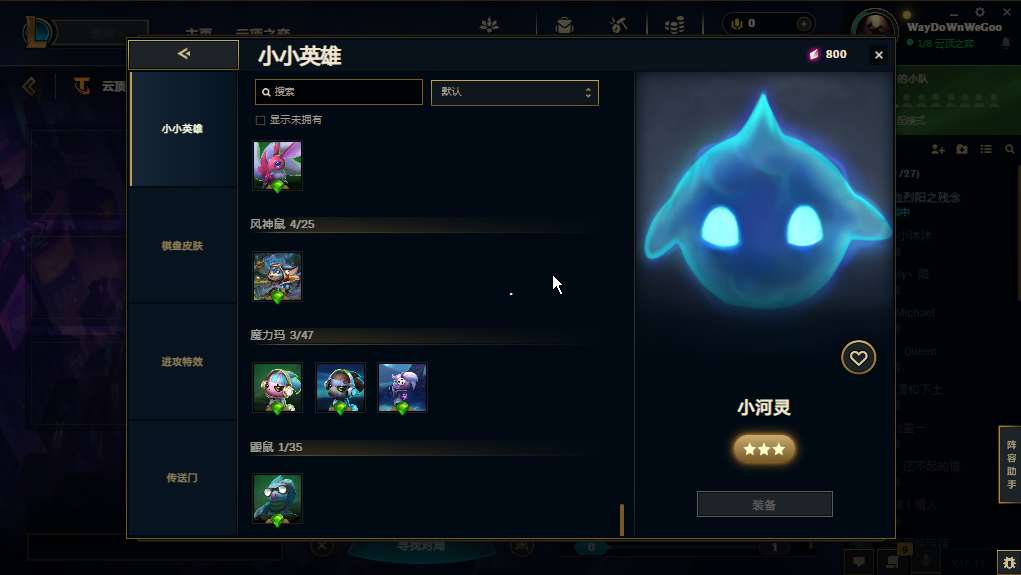Screen dimensions: 1021x575
Task: Open the 传送门 sidebar tab
Action: point(182,477)
